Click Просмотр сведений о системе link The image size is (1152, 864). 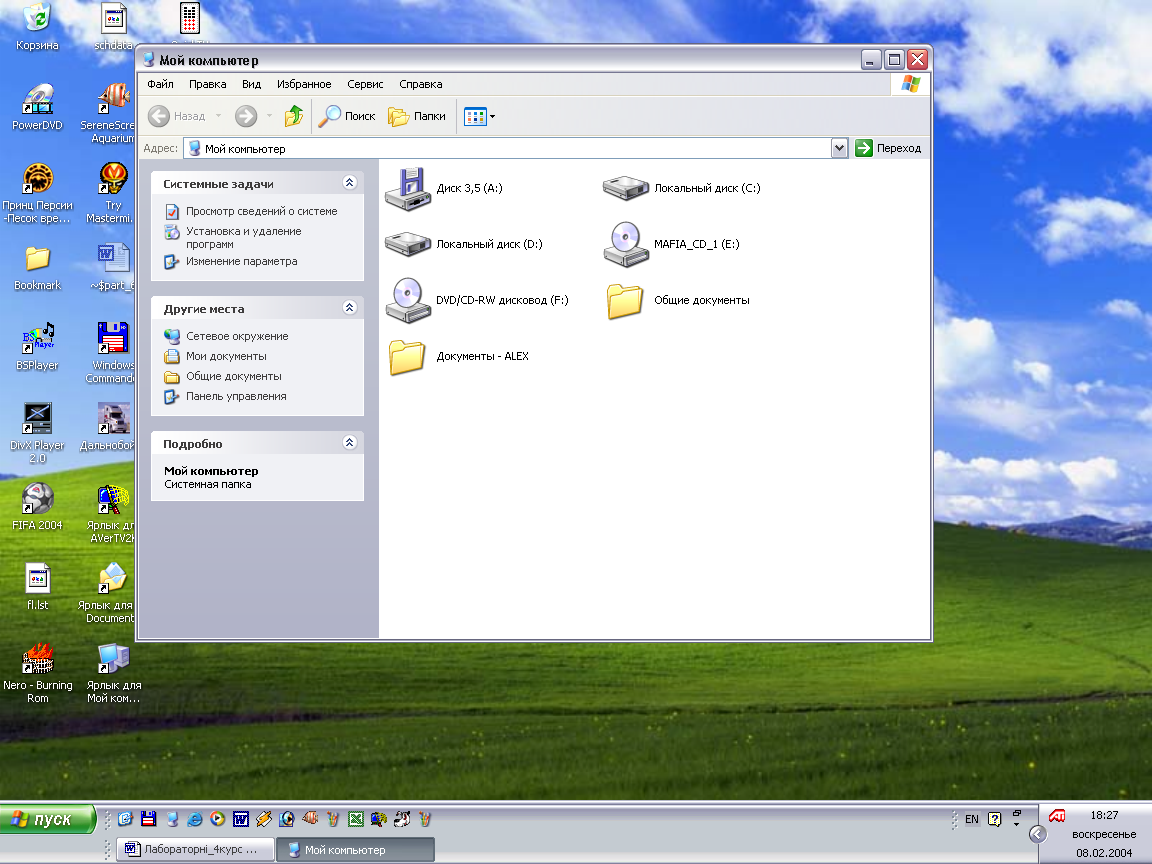(x=262, y=211)
